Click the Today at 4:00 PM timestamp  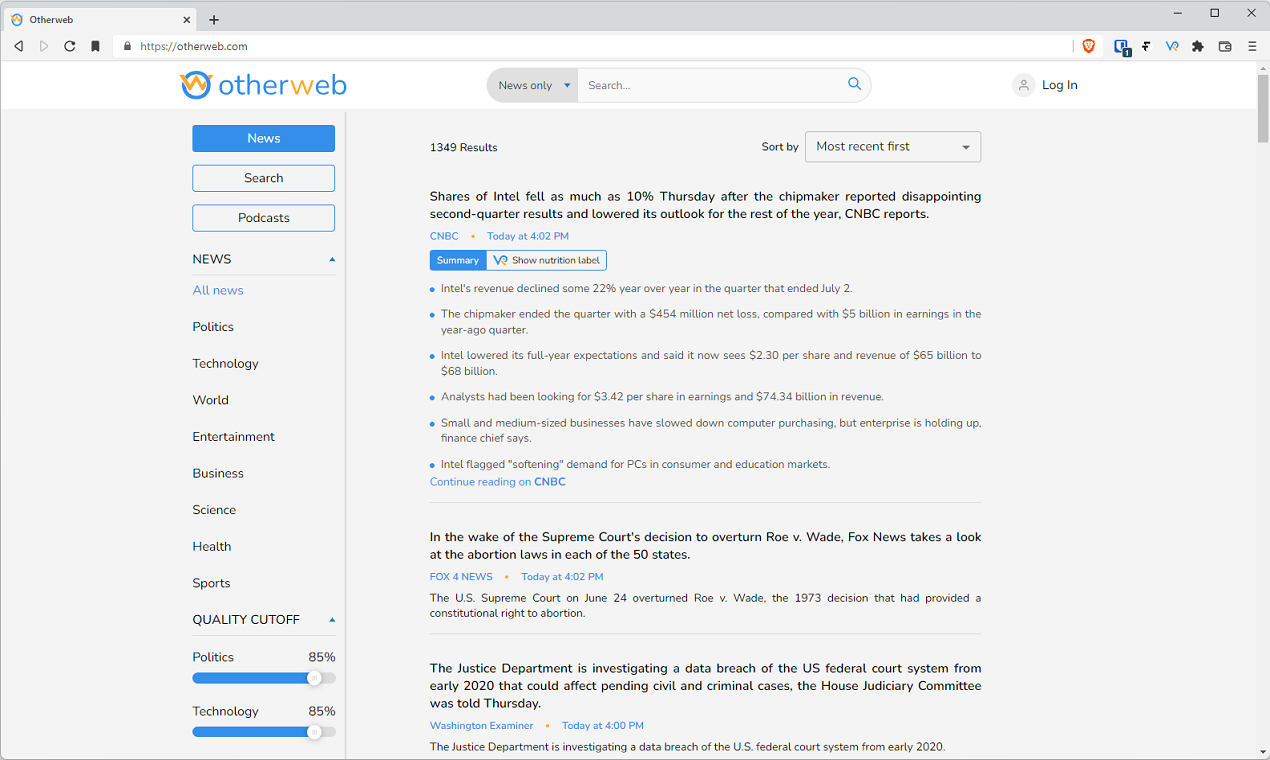(603, 726)
